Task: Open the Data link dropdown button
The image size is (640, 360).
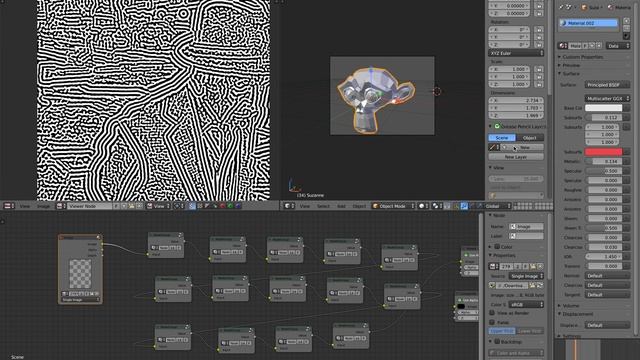Action: (x=618, y=46)
